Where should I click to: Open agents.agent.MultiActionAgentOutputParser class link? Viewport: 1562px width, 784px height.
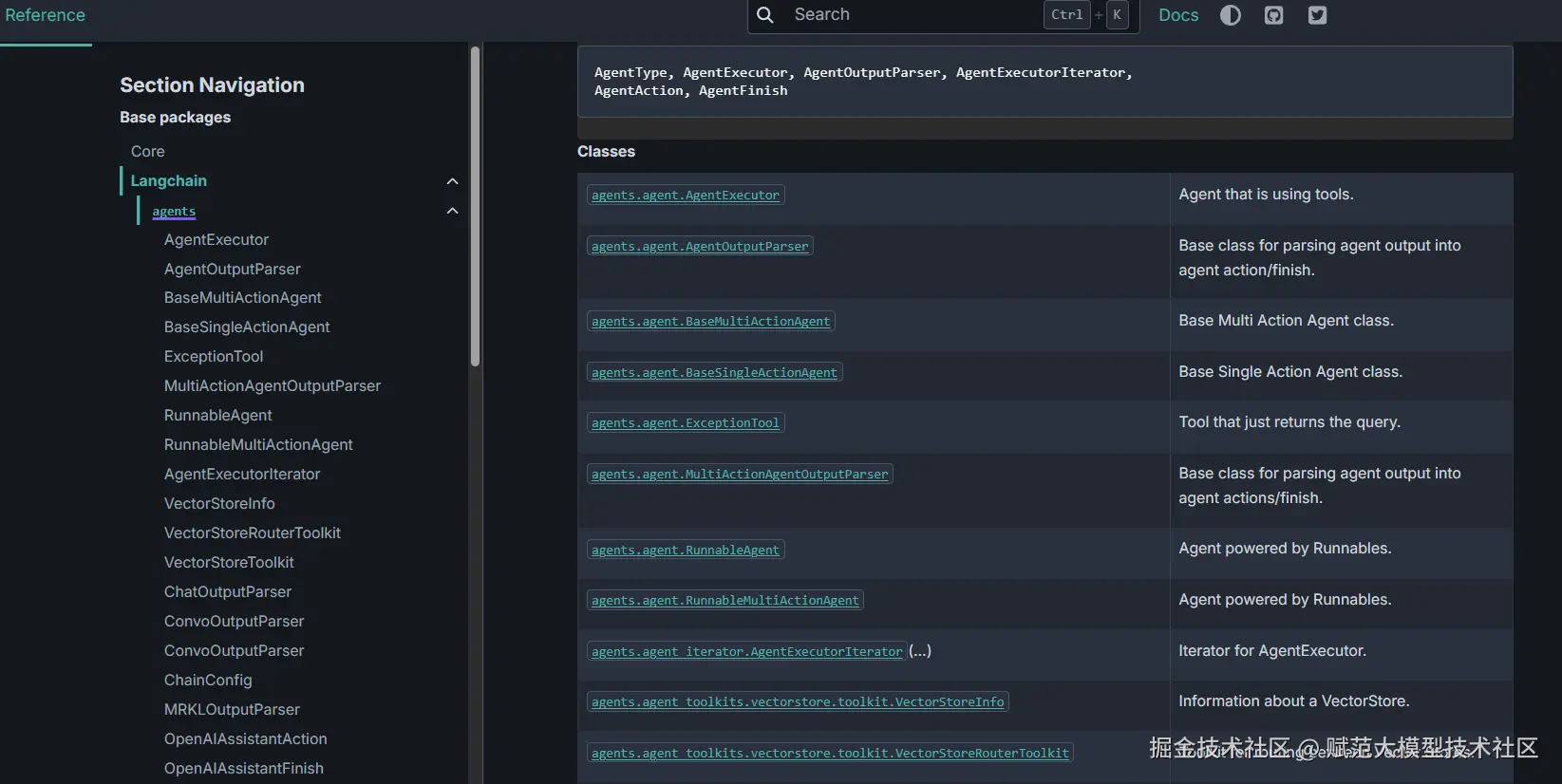click(x=740, y=475)
